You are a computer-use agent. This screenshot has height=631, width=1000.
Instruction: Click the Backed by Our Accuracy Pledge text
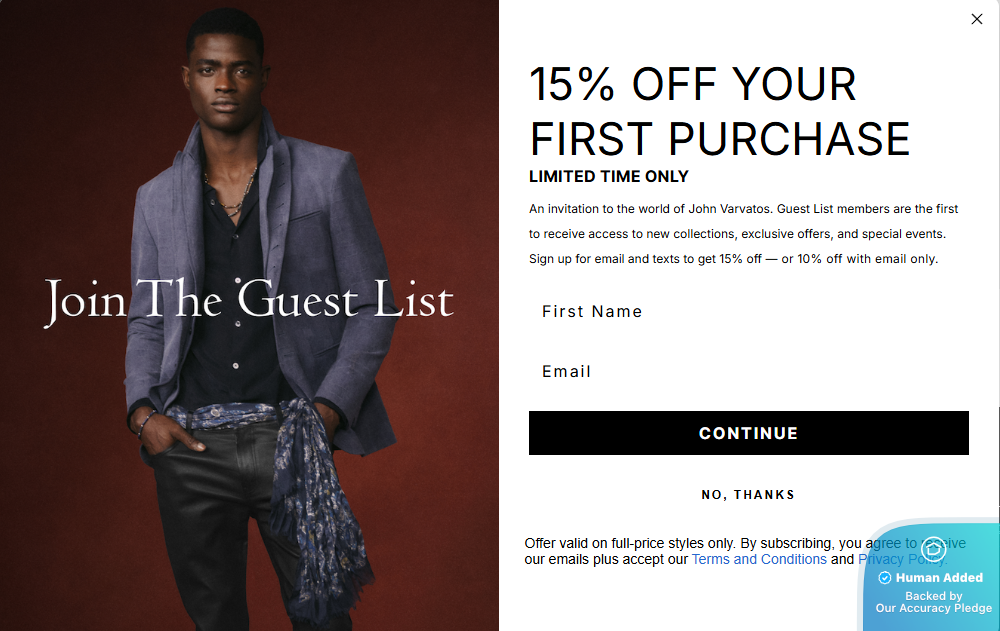click(934, 602)
